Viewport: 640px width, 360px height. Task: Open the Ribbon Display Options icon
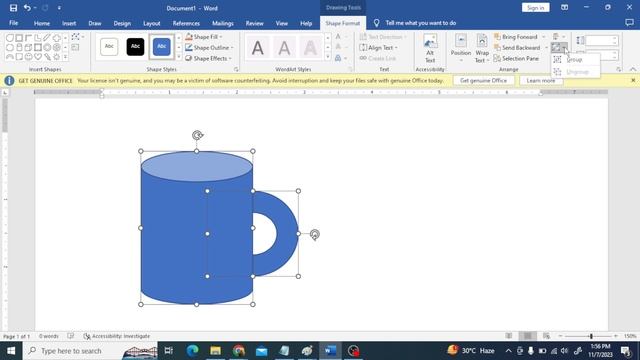tap(564, 7)
